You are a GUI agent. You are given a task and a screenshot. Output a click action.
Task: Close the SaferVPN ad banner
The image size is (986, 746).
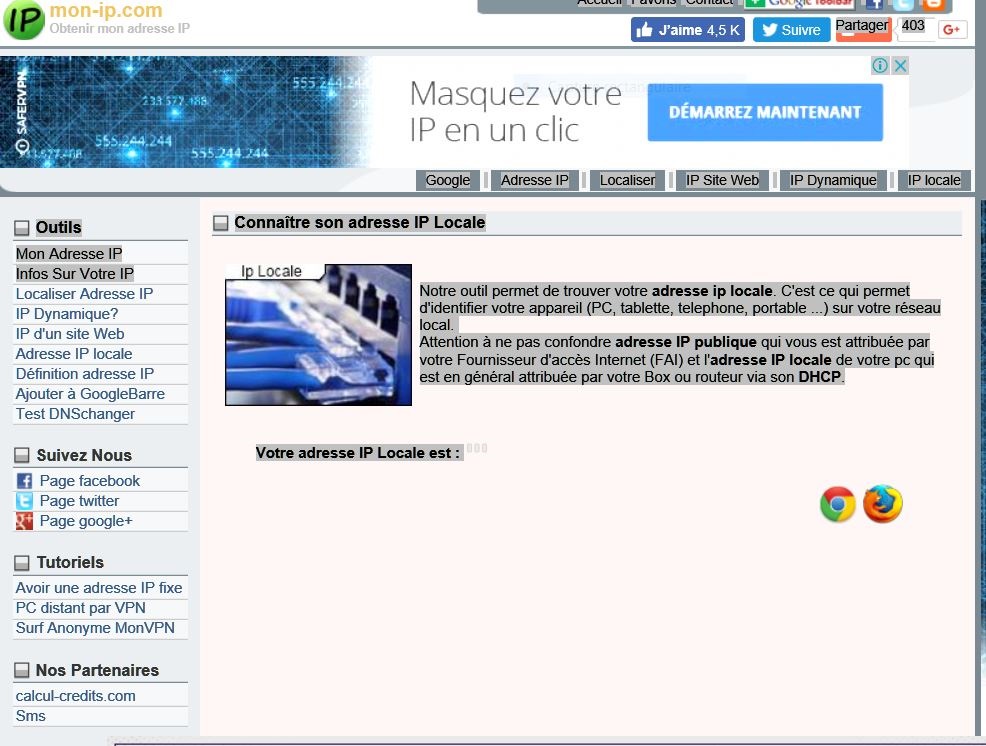899,65
